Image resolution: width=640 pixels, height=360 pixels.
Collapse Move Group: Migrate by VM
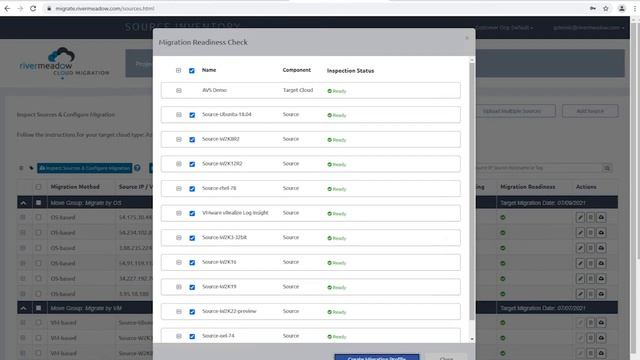click(23, 308)
